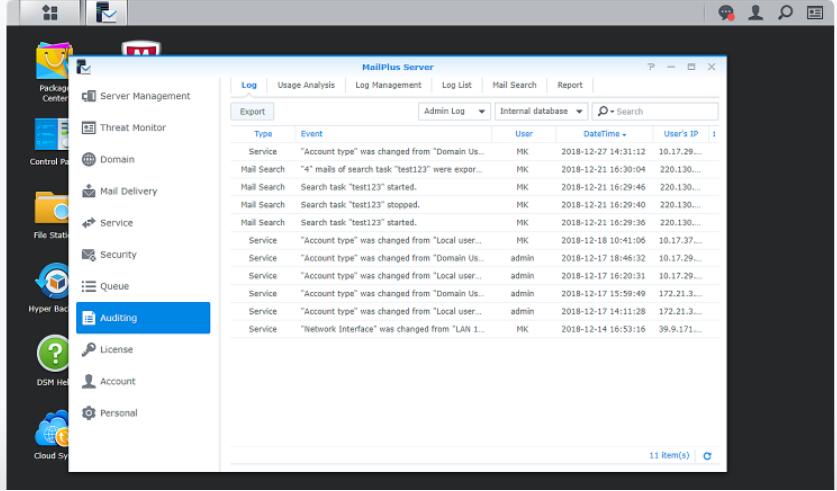Open Personal settings
Image resolution: width=837 pixels, height=491 pixels.
coord(143,413)
